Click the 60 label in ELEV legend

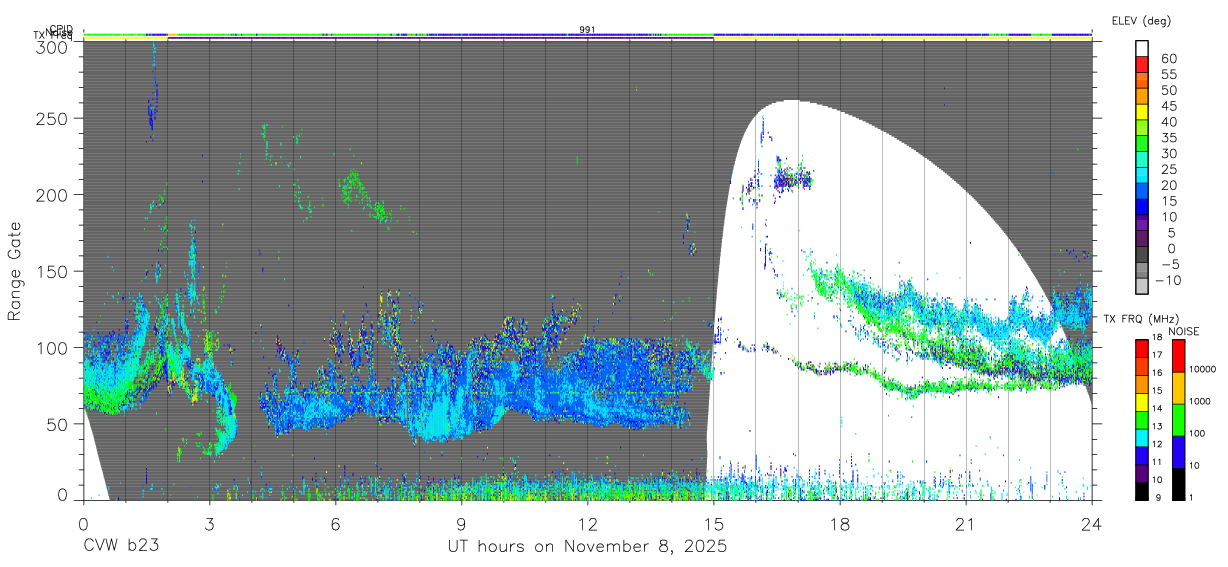1168,58
